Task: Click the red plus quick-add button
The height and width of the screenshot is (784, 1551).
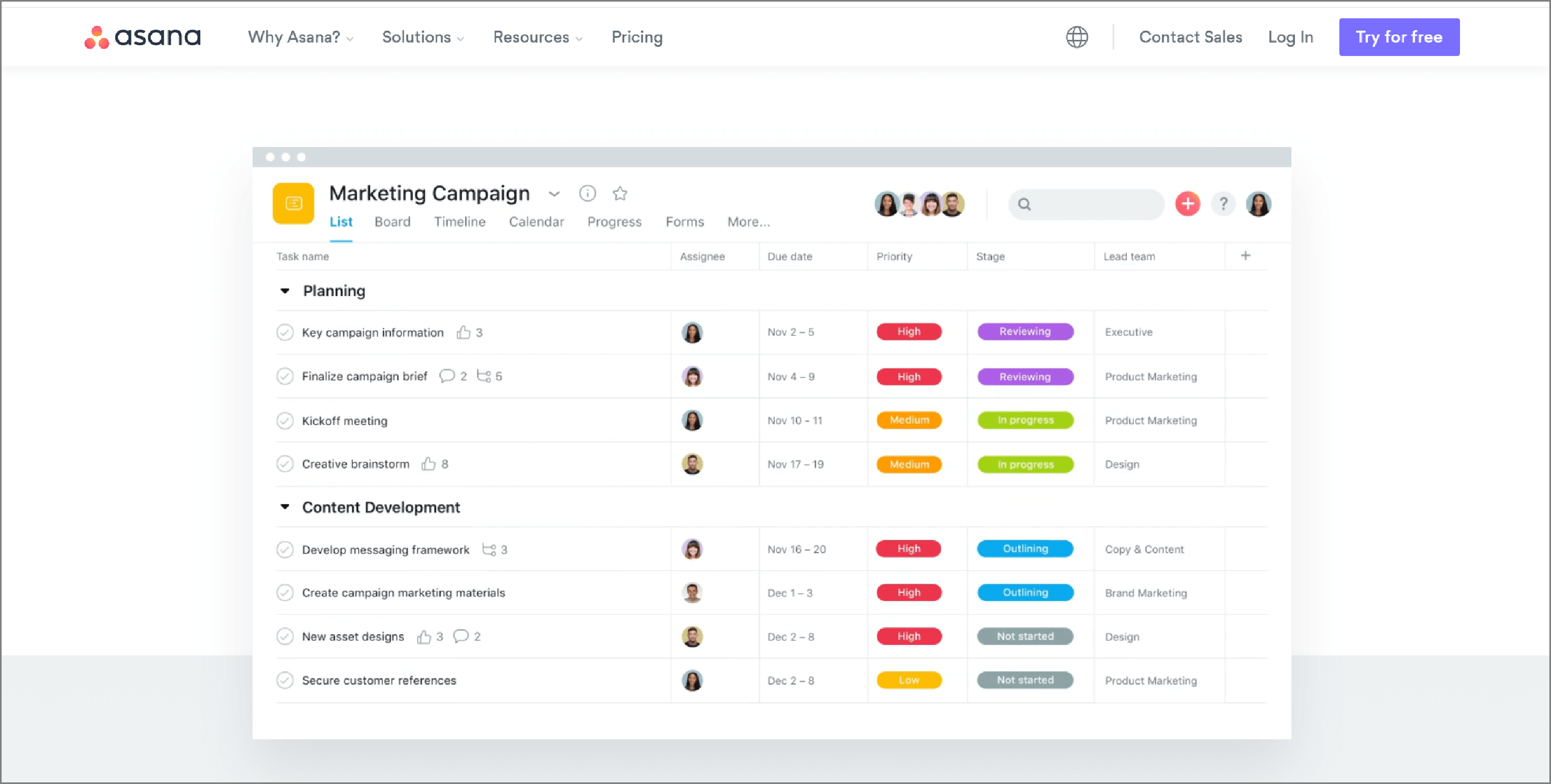Action: coord(1187,204)
